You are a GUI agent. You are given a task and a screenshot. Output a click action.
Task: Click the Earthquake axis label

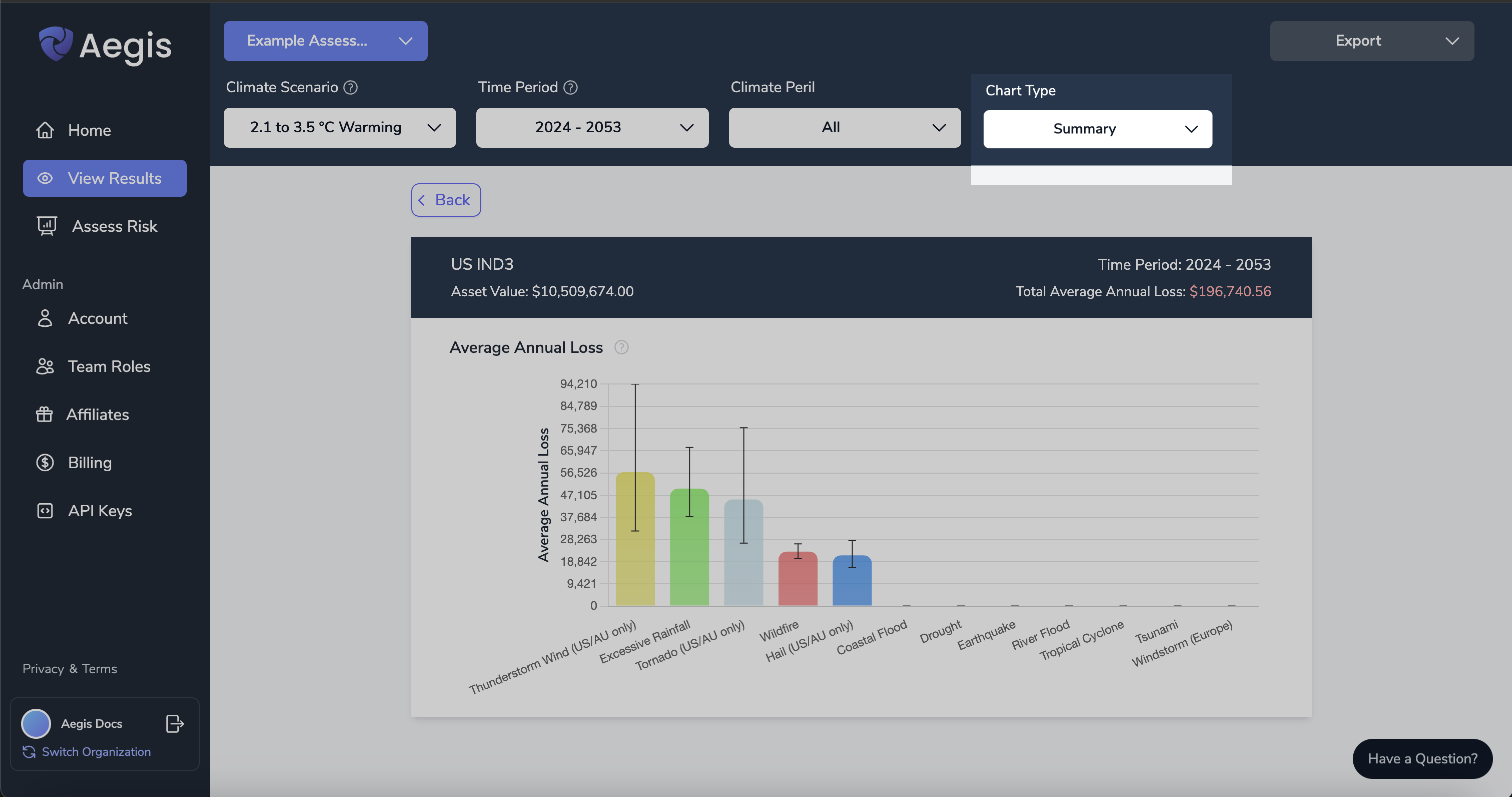[x=986, y=636]
